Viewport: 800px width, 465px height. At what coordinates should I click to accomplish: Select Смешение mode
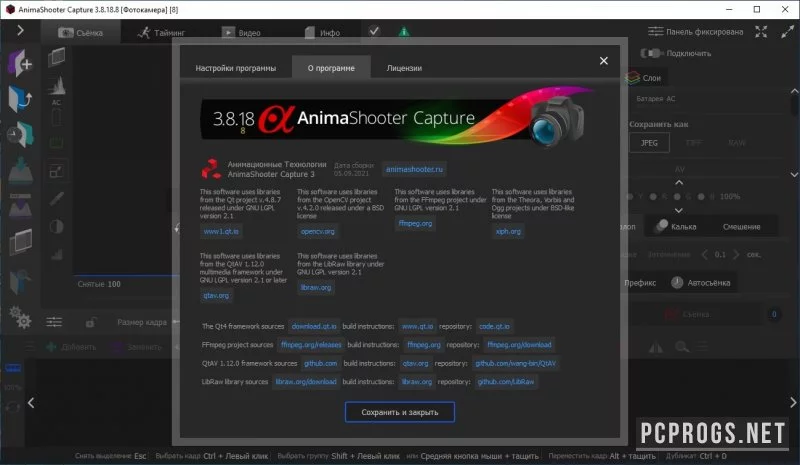tap(741, 226)
